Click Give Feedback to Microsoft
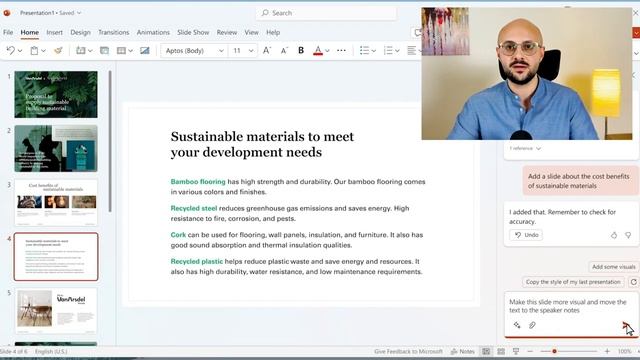The image size is (640, 360). [x=408, y=351]
